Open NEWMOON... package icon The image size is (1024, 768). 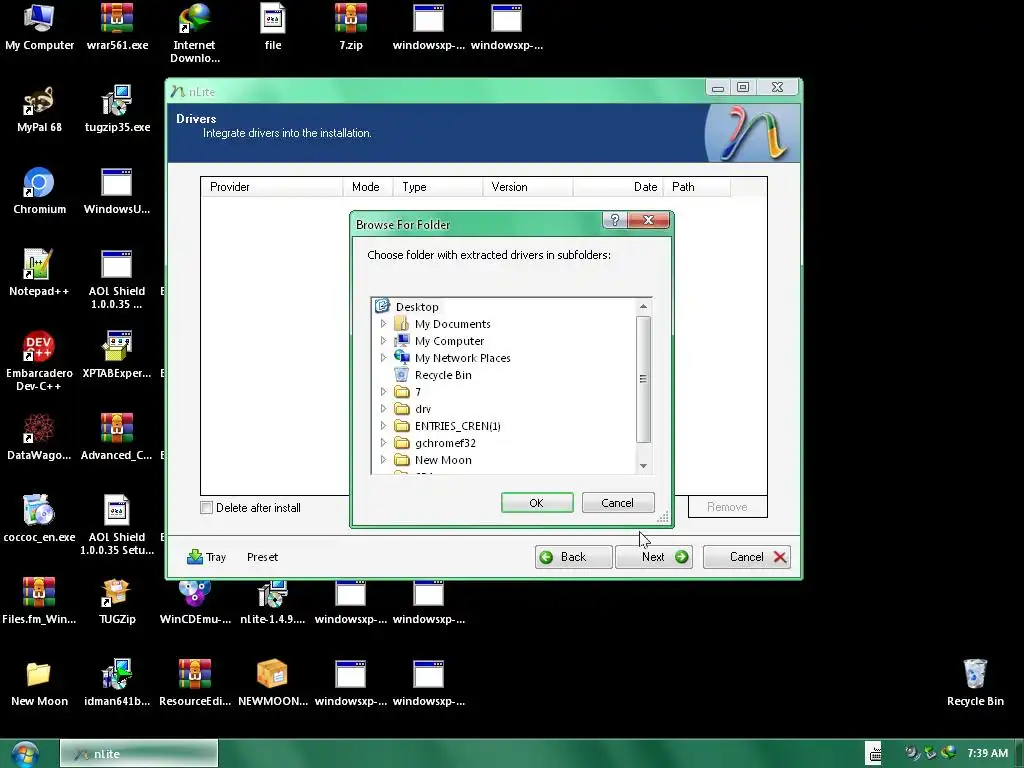pyautogui.click(x=273, y=682)
